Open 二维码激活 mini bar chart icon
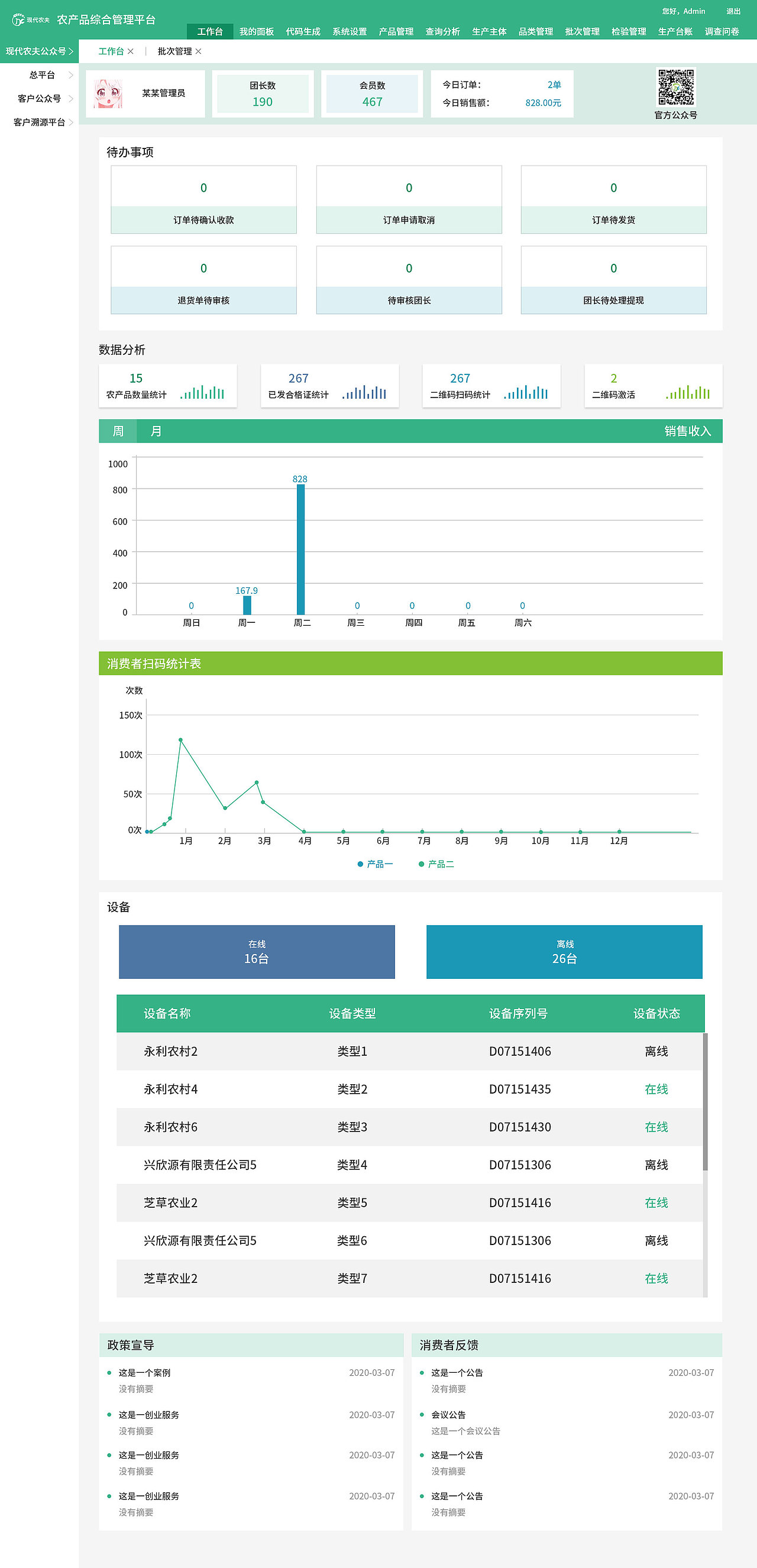Image resolution: width=757 pixels, height=1568 pixels. (688, 392)
